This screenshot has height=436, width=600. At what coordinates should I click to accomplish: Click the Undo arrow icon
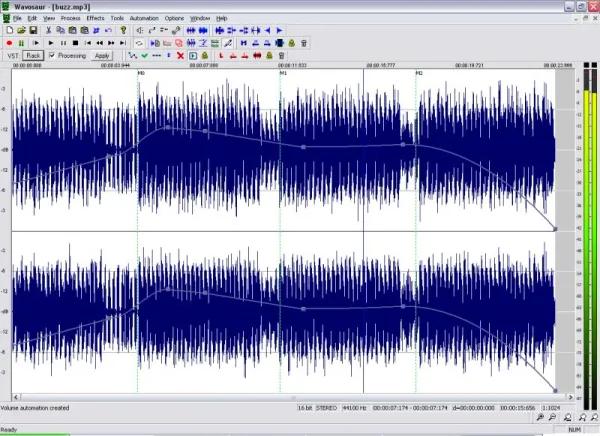pos(108,31)
